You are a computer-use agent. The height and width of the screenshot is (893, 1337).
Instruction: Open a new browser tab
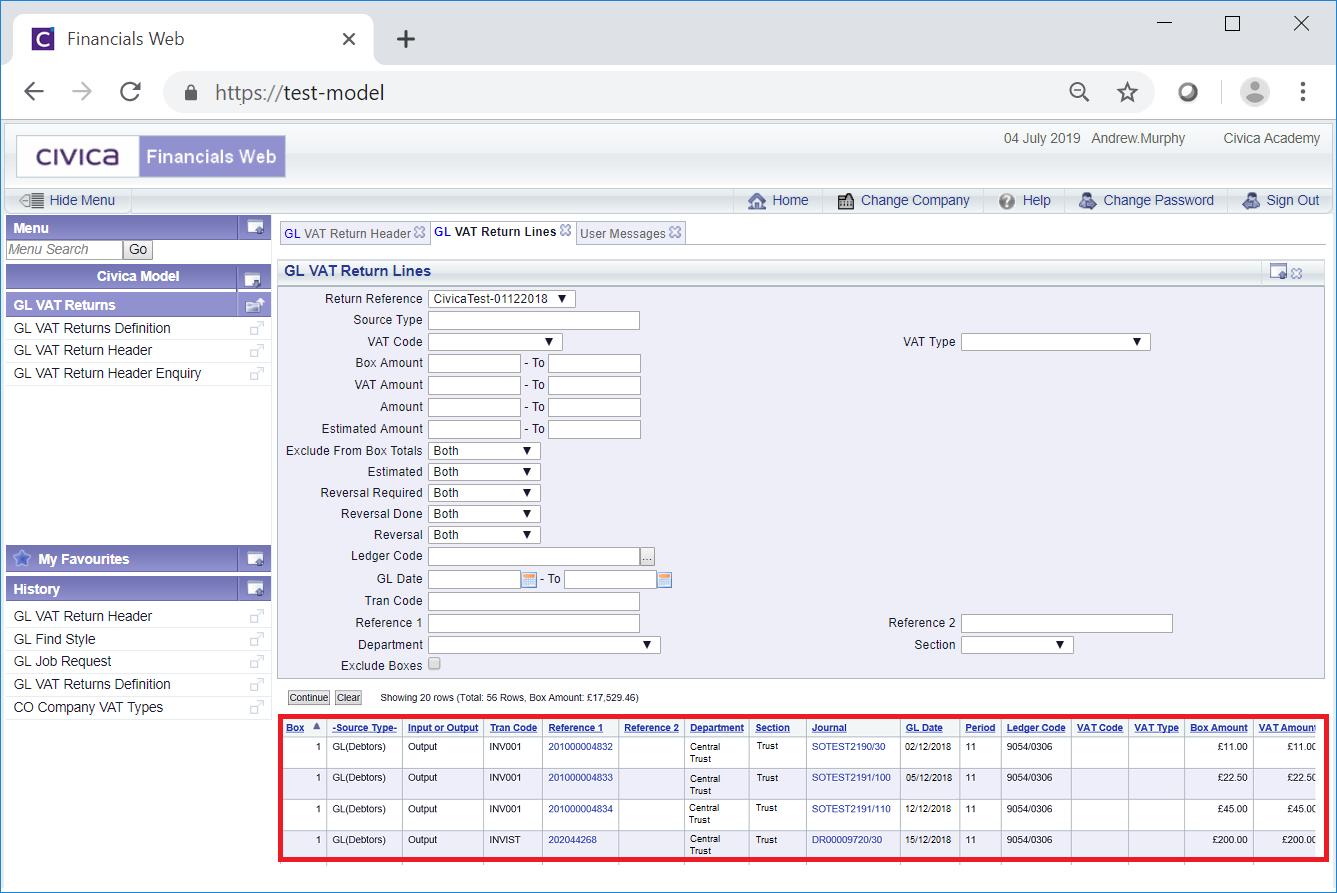(405, 39)
